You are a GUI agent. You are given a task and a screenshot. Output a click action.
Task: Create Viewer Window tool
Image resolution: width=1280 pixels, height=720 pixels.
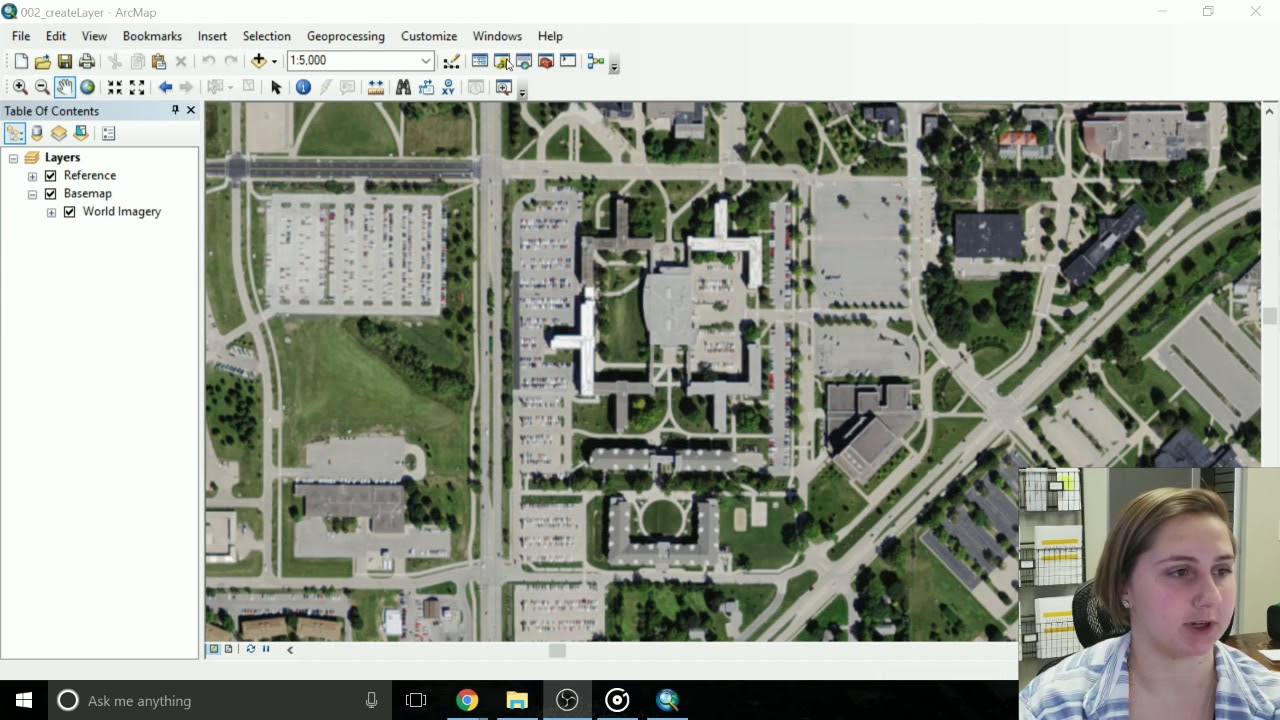(x=504, y=87)
